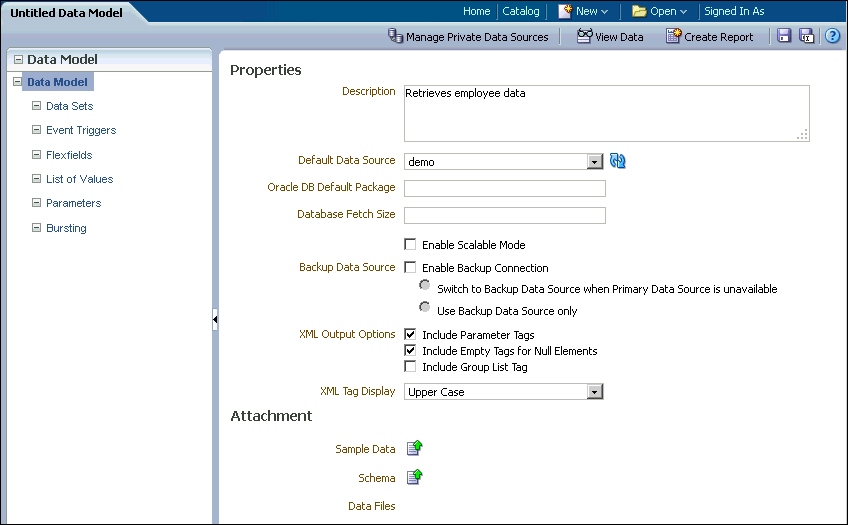Select Flexfields in the tree
Image resolution: width=848 pixels, height=525 pixels.
tap(69, 155)
